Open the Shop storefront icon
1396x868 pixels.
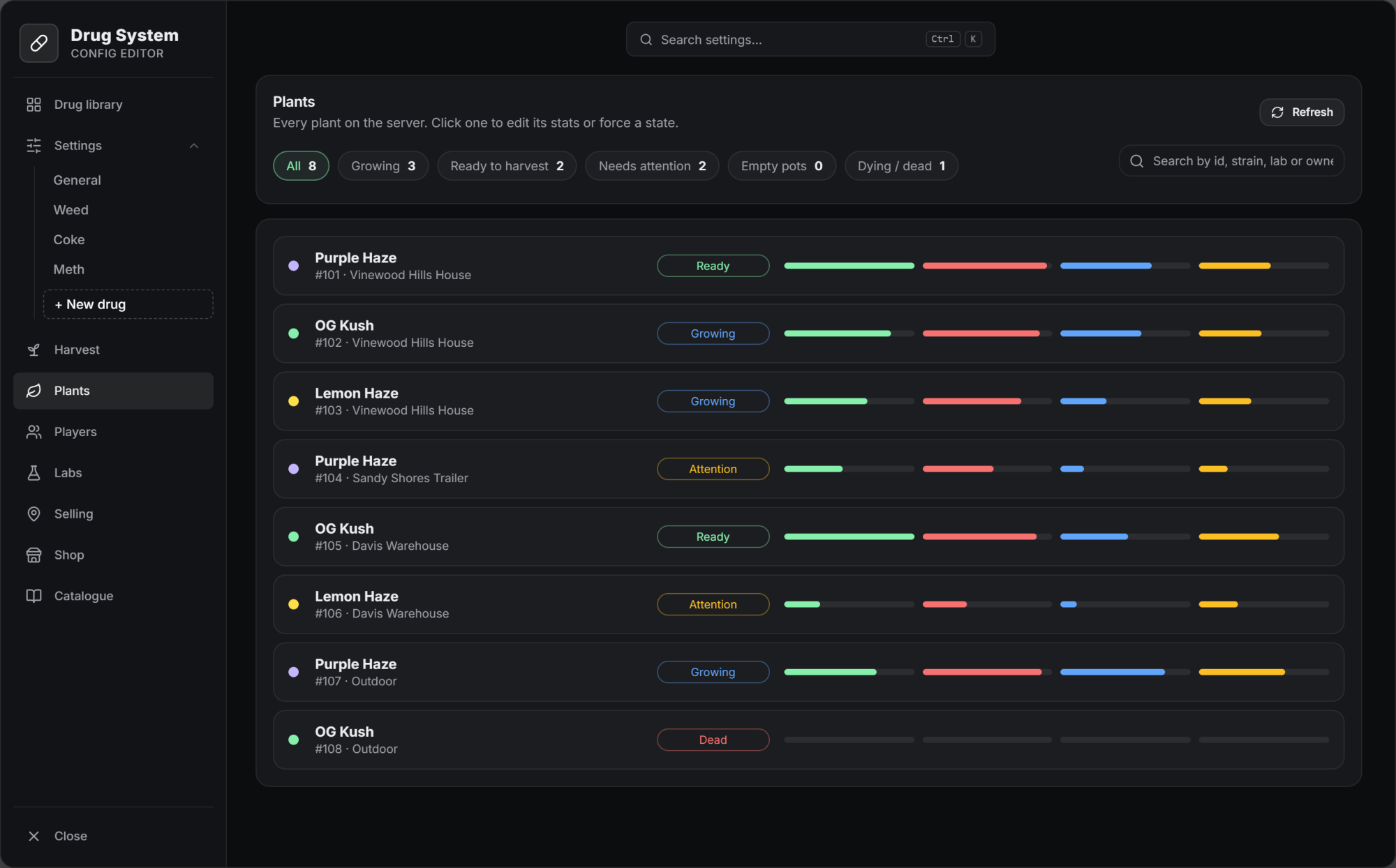[34, 555]
